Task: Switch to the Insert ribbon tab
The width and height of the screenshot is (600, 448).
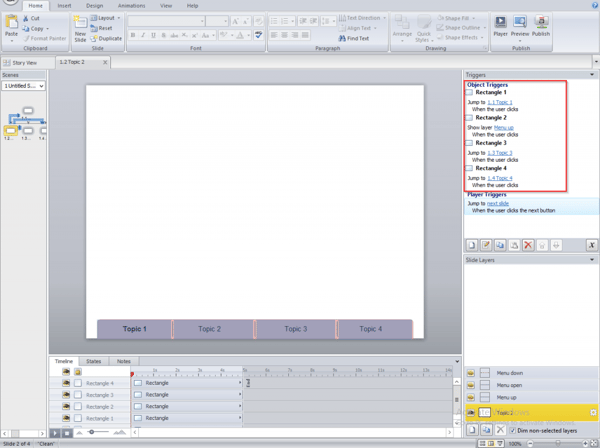Action: point(64,6)
